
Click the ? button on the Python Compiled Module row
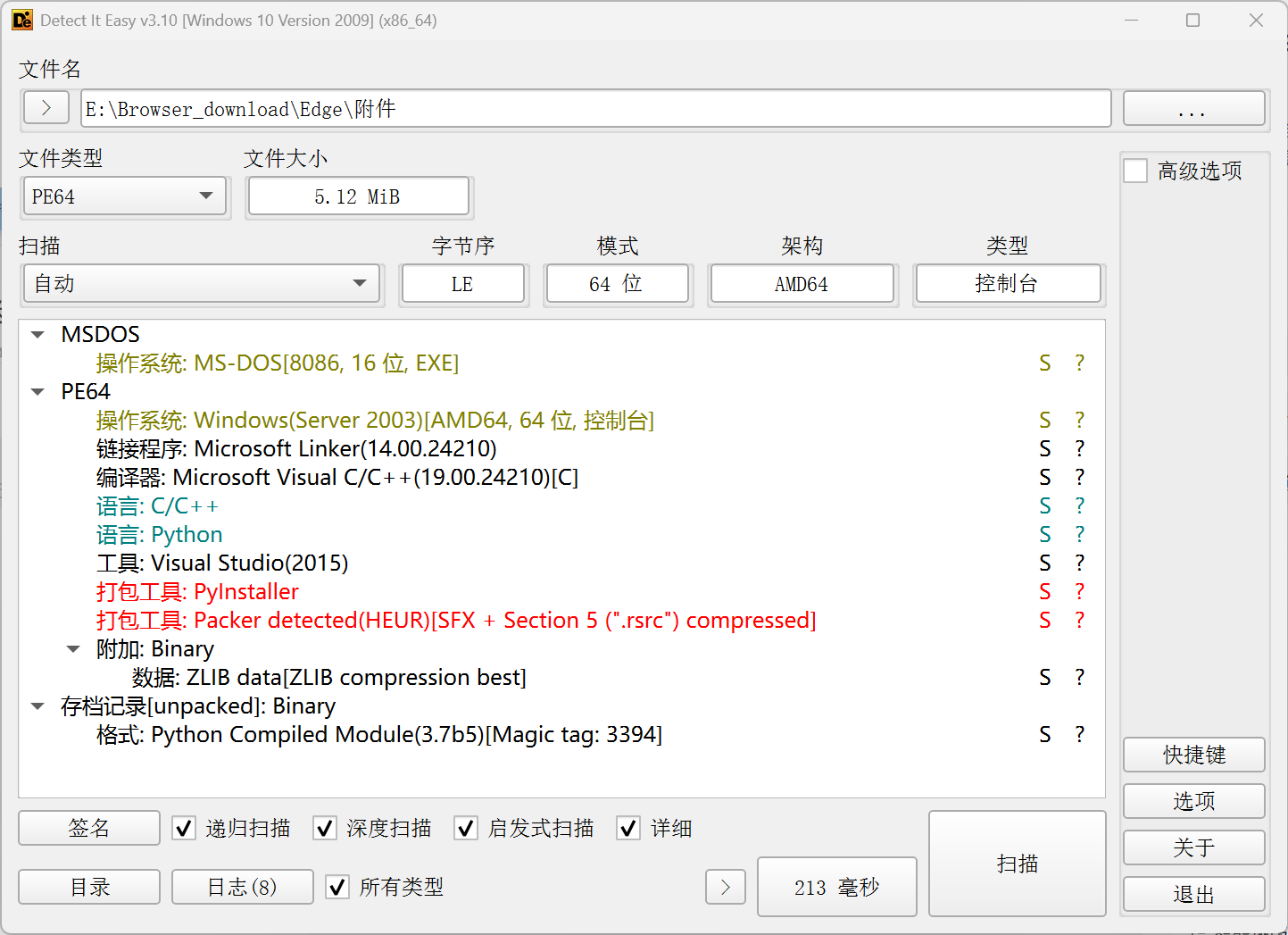(x=1080, y=735)
